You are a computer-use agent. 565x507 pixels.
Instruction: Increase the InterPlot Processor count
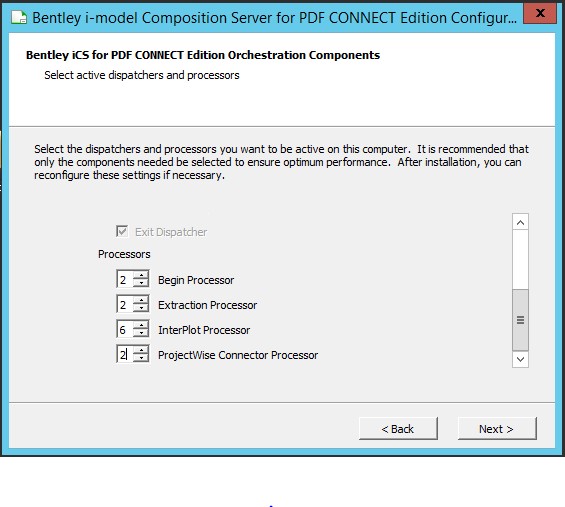[x=141, y=325]
